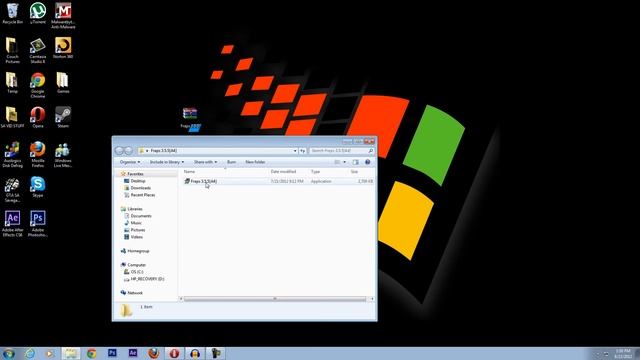This screenshot has height=360, width=640.
Task: Click the New folder toolbar button
Action: (x=255, y=162)
